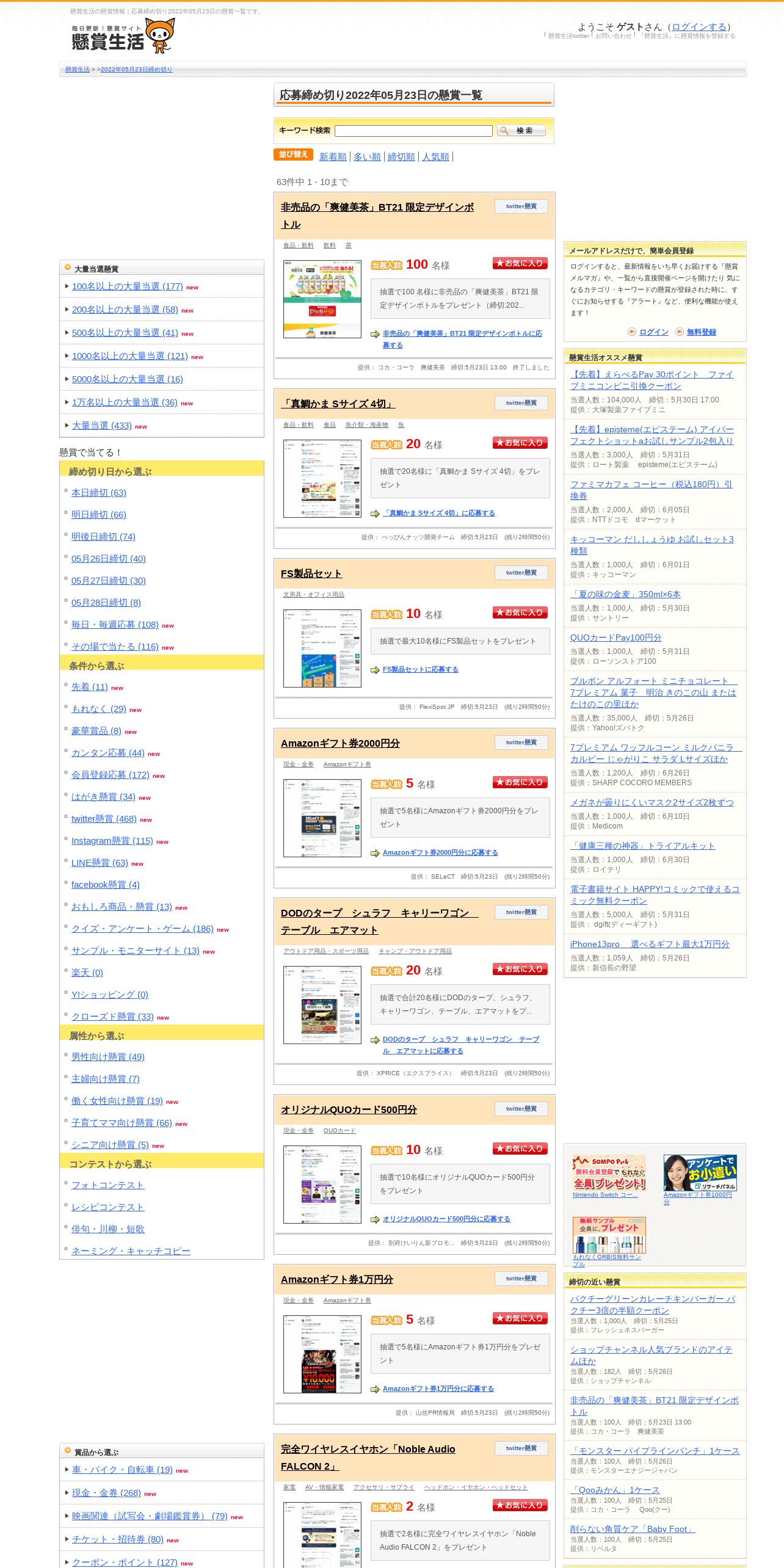
Task: Open Amazonギフト券1万円分 listing title
Action: [337, 1280]
